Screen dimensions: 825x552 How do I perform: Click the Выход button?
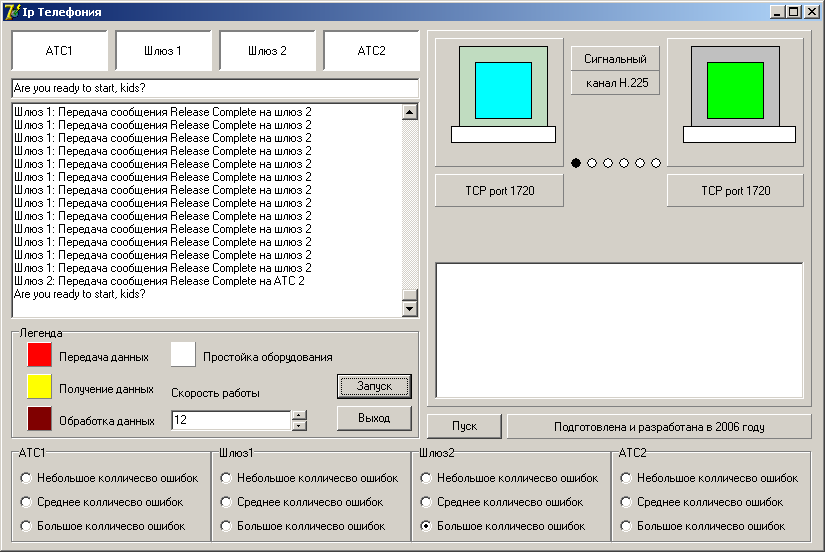pyautogui.click(x=374, y=418)
